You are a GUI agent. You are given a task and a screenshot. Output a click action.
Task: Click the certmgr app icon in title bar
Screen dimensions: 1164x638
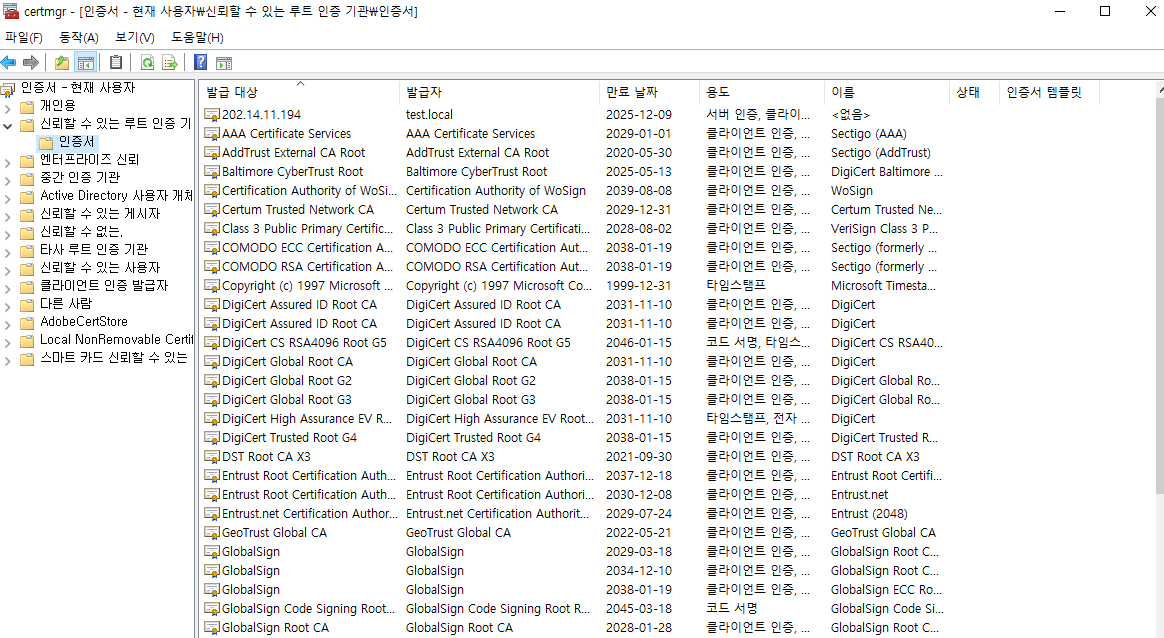pyautogui.click(x=10, y=11)
